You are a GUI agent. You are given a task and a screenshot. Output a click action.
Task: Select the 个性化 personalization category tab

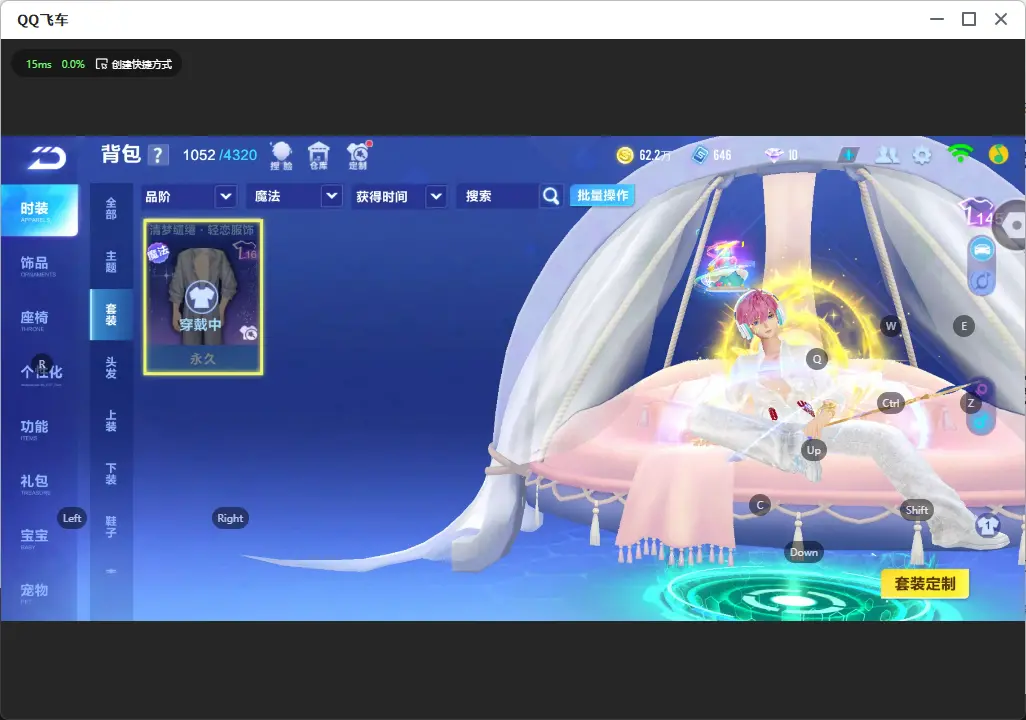point(39,374)
